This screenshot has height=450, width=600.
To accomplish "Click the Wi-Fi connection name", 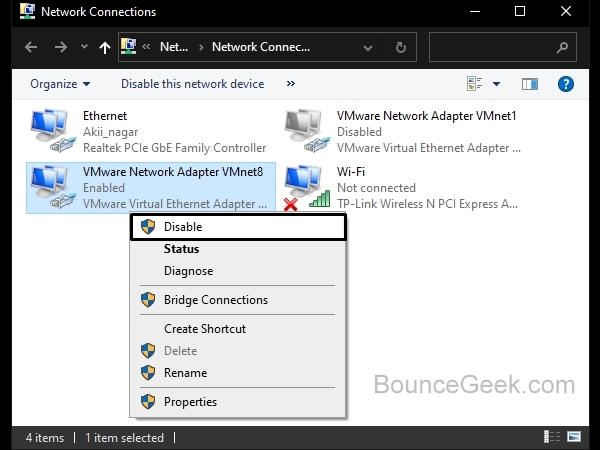I will (x=351, y=172).
